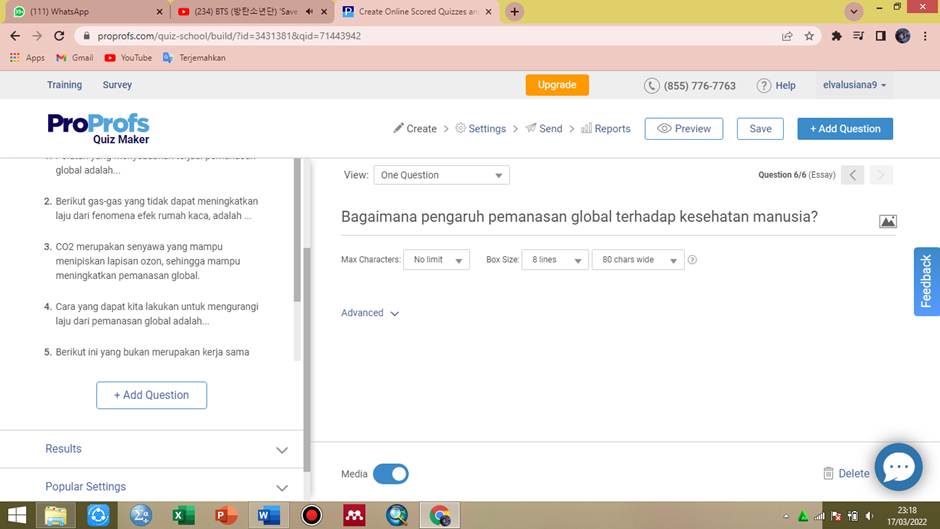Open the Max Characters dropdown
This screenshot has width=940, height=529.
click(436, 260)
